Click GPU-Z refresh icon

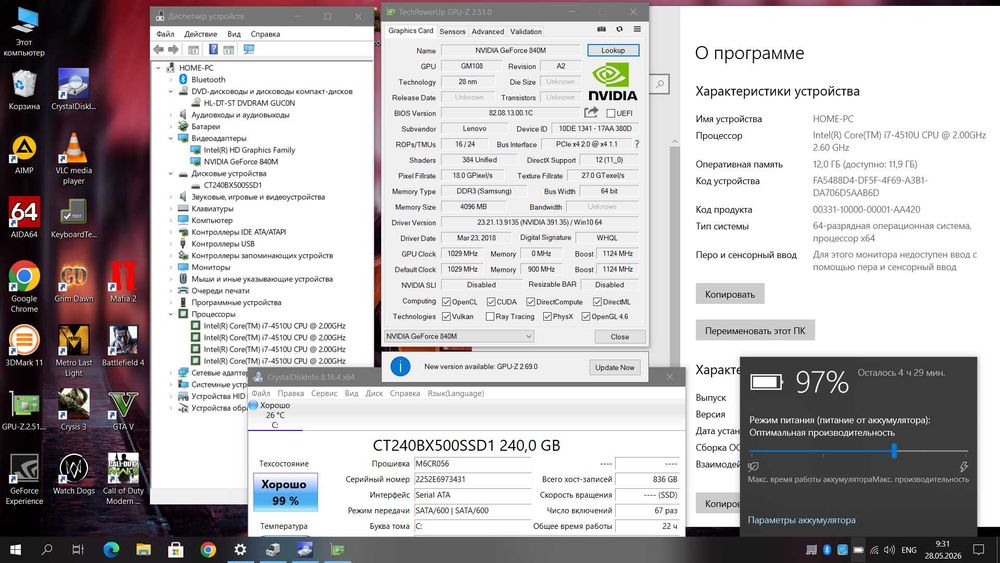(x=619, y=29)
